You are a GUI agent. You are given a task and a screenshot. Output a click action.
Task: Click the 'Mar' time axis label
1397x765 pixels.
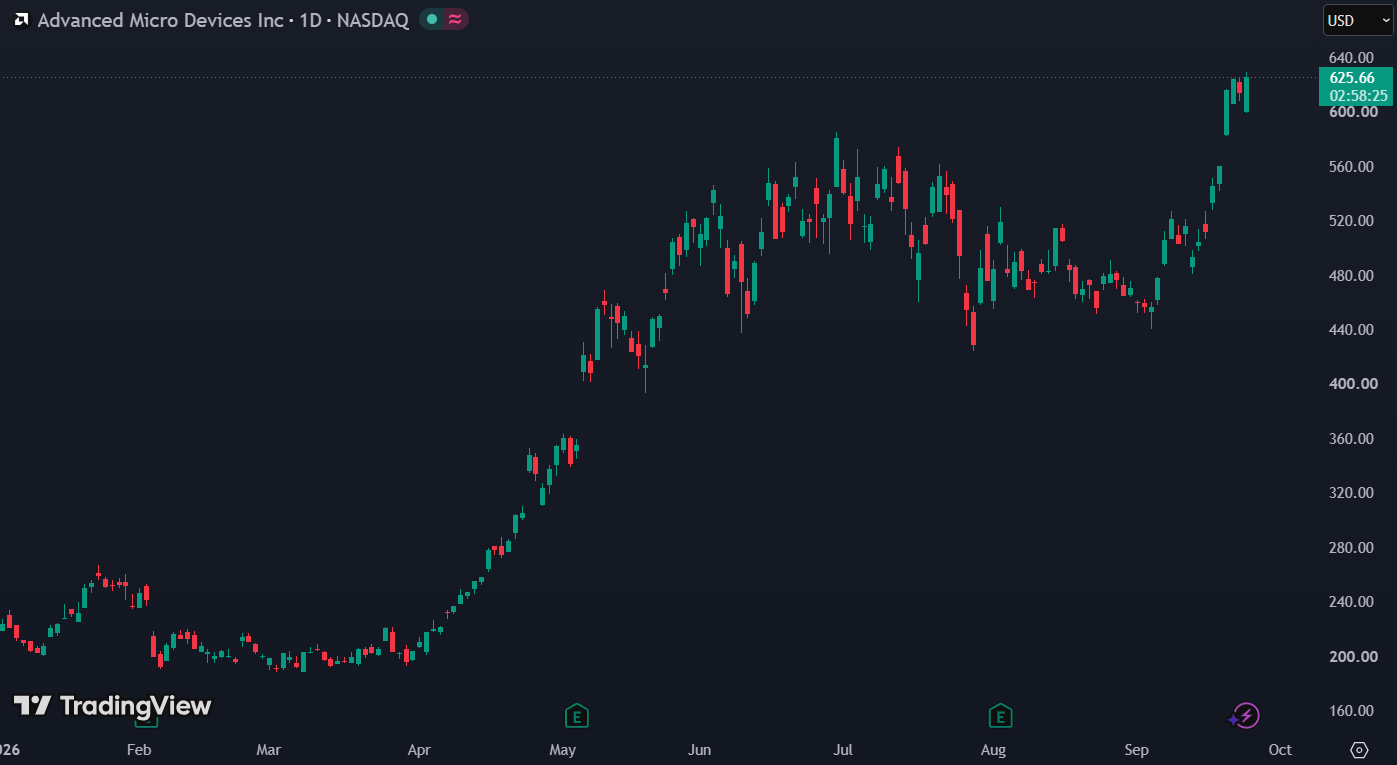pos(268,750)
